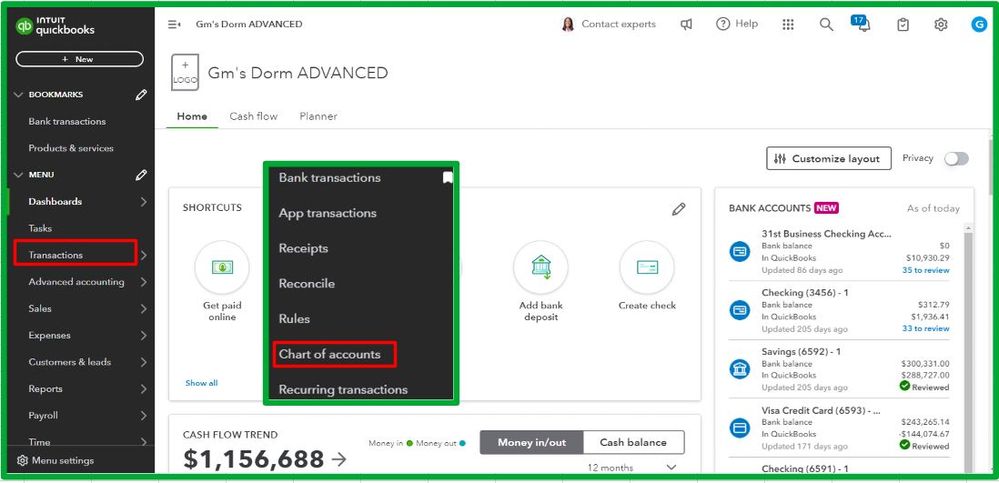Switch to the Planner tab
The height and width of the screenshot is (483, 999).
coord(319,116)
